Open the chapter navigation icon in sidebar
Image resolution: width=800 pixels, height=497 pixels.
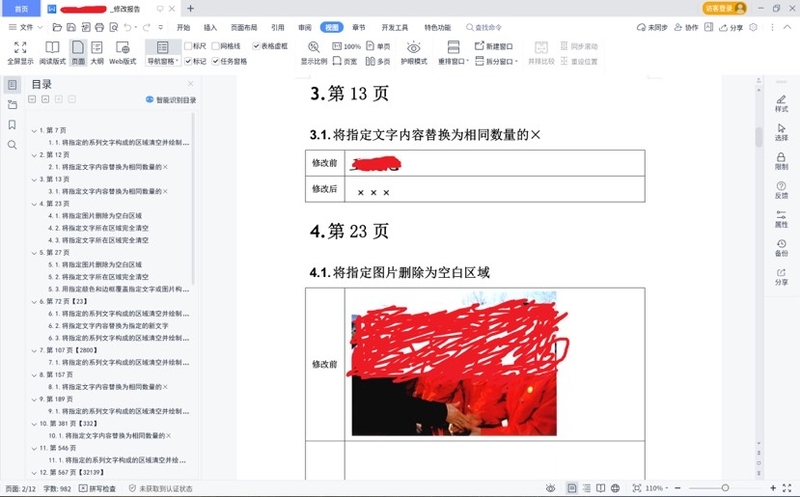(12, 105)
